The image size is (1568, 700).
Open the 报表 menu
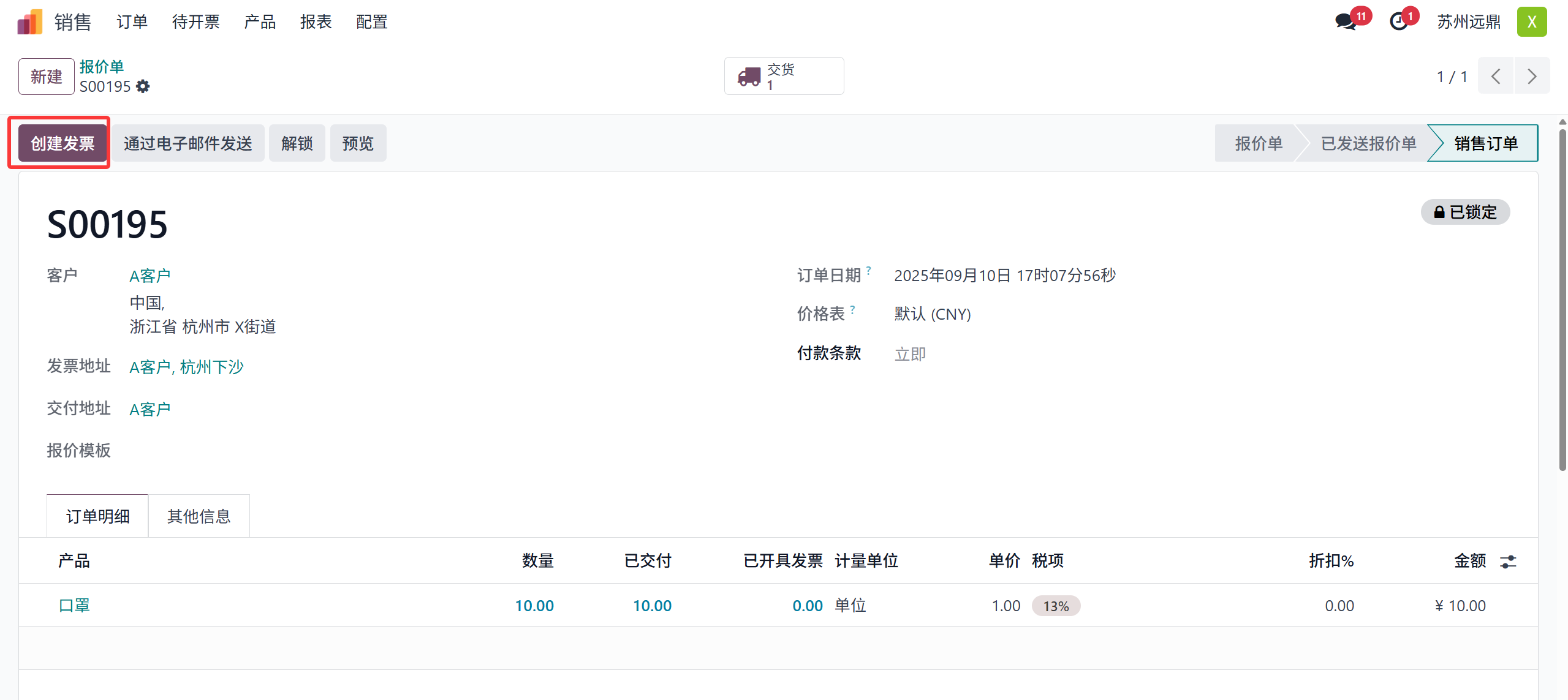[316, 22]
